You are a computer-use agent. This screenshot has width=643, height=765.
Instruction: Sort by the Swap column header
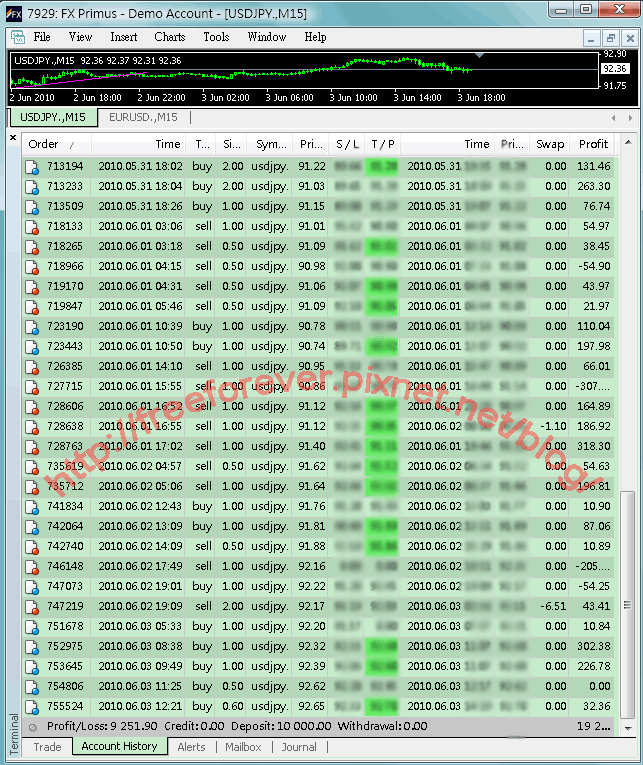(550, 144)
